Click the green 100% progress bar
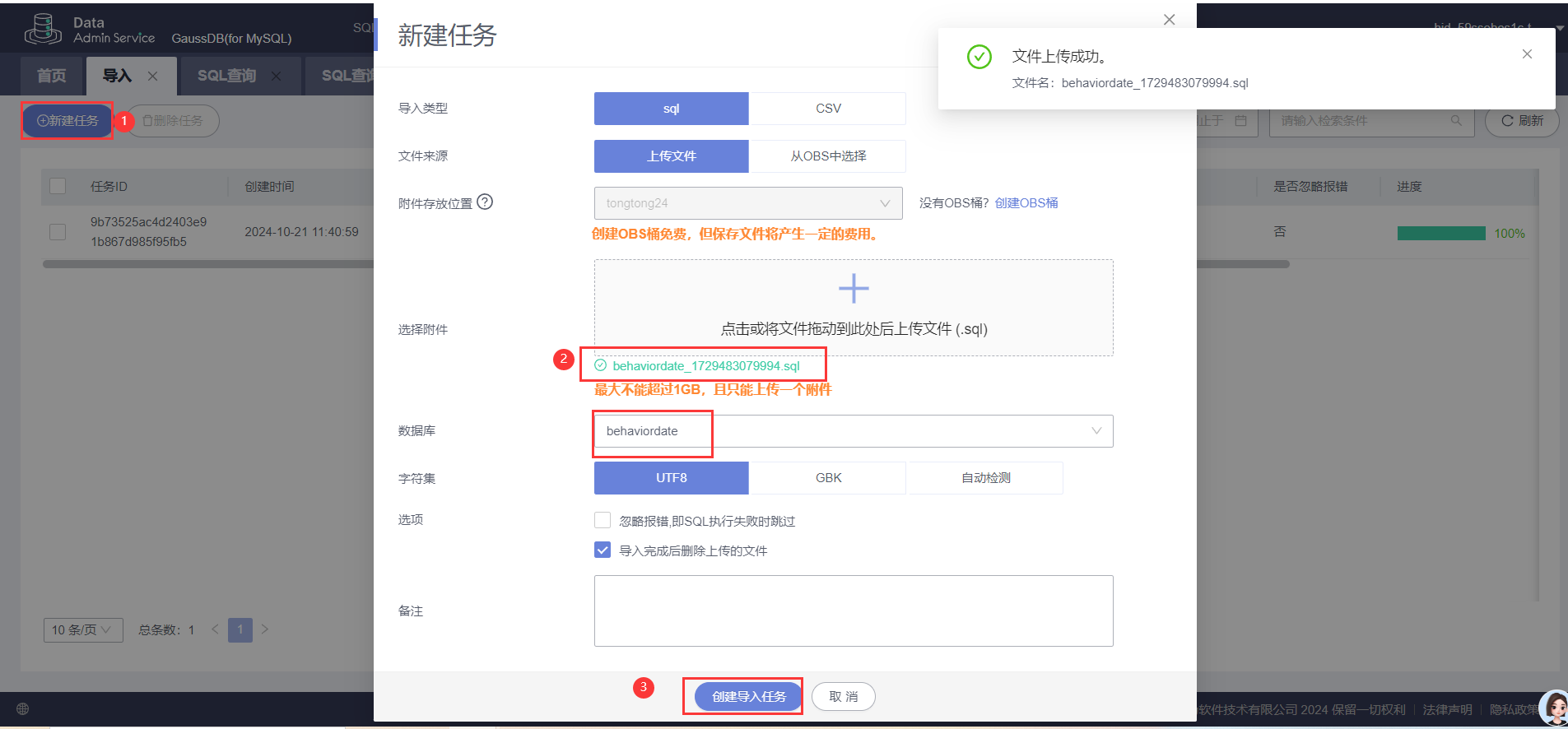Screen dimensions: 1568x729 [1441, 234]
